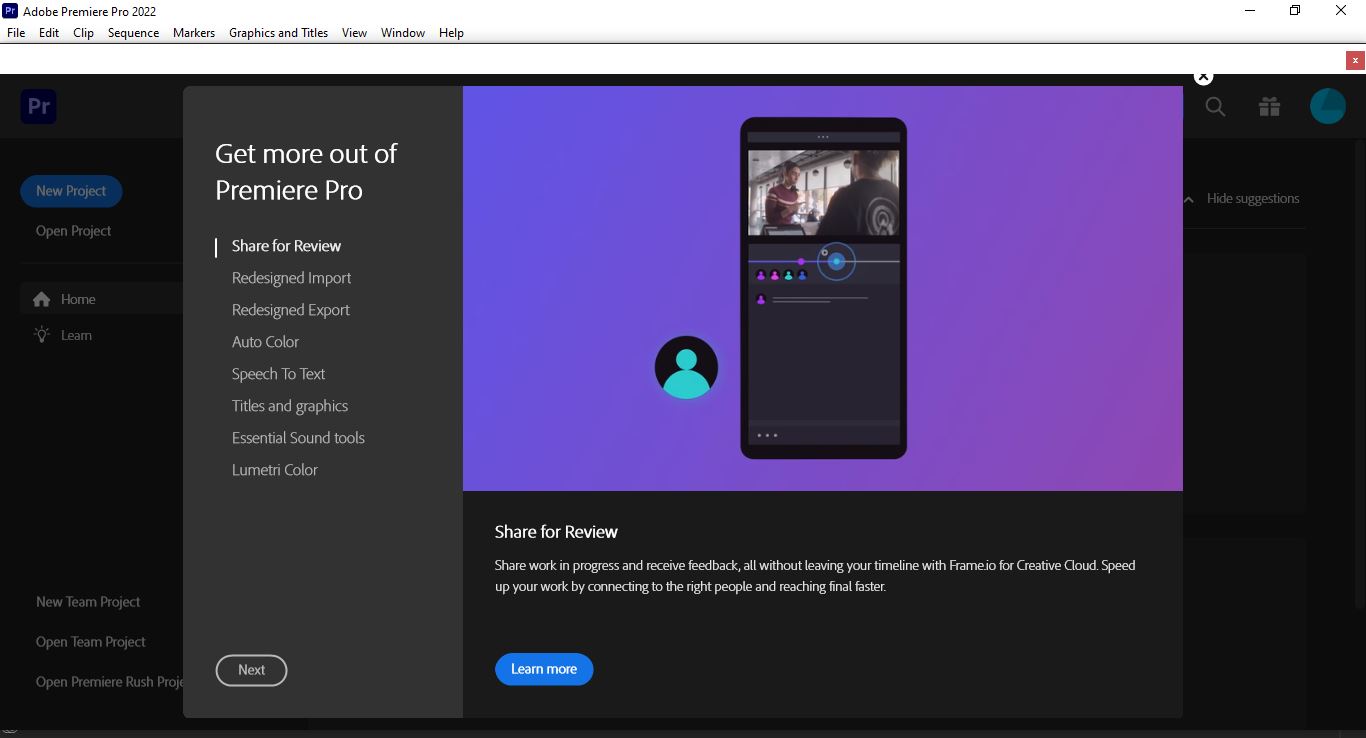Click the Adobe Premiere Pro title bar icon
Viewport: 1366px width, 738px height.
click(x=10, y=11)
